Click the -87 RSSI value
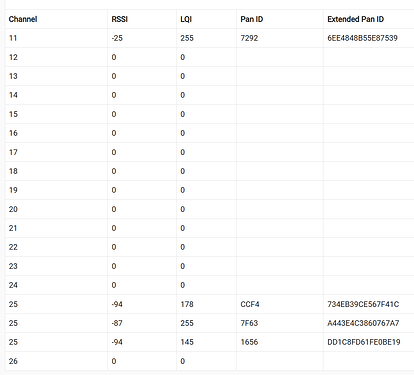 point(117,323)
